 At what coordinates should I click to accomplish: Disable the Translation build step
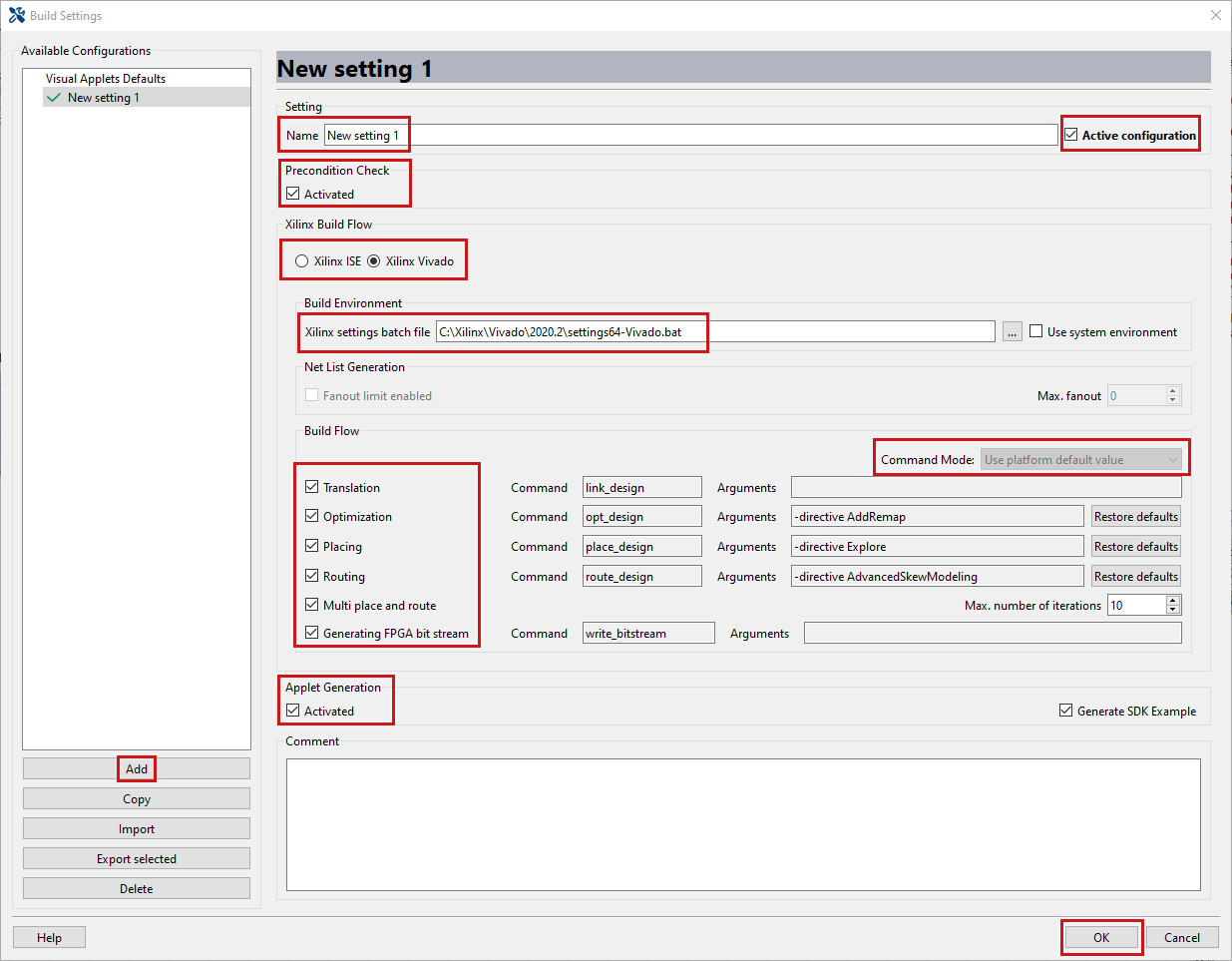[313, 487]
